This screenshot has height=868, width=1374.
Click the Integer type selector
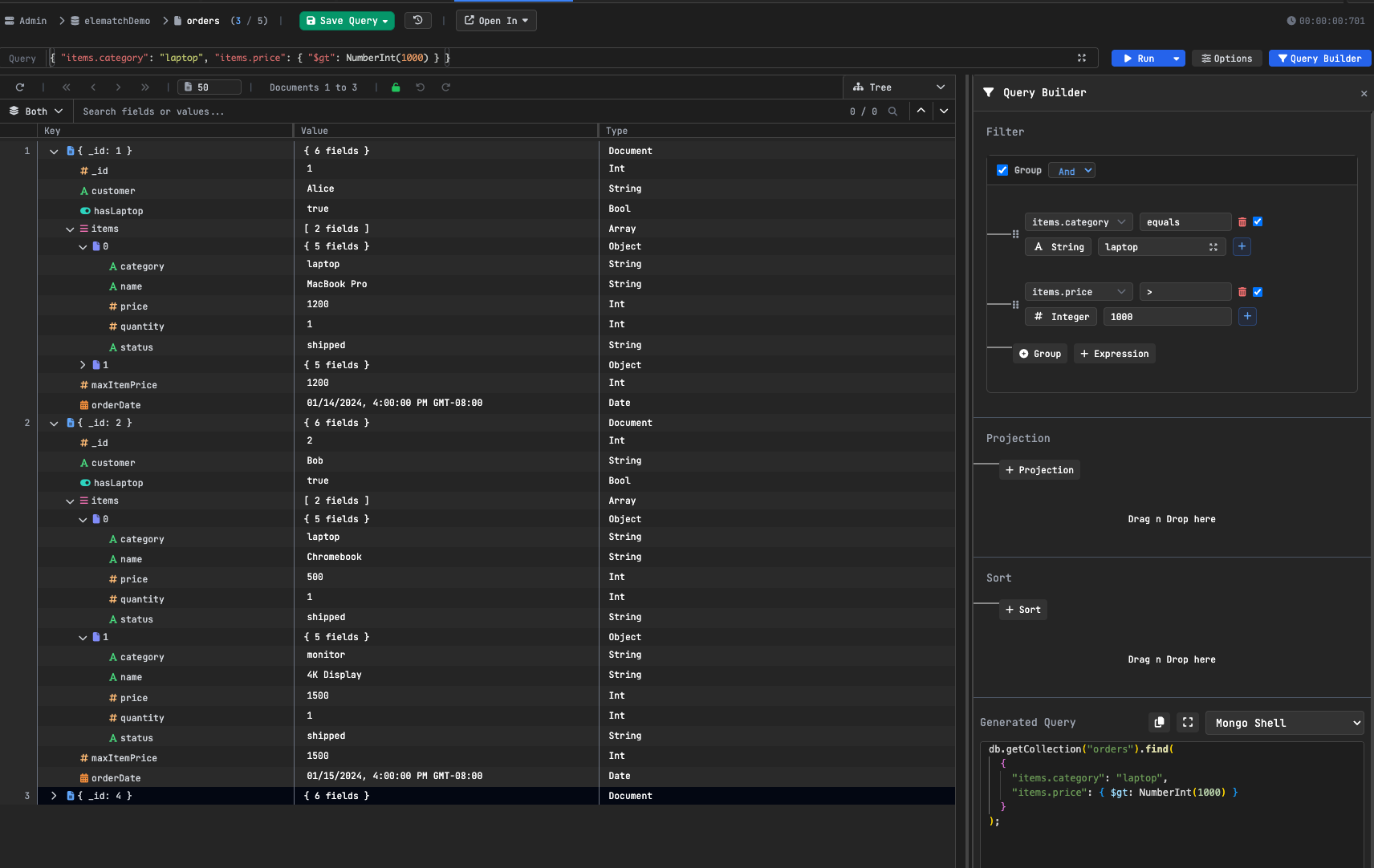(1061, 317)
